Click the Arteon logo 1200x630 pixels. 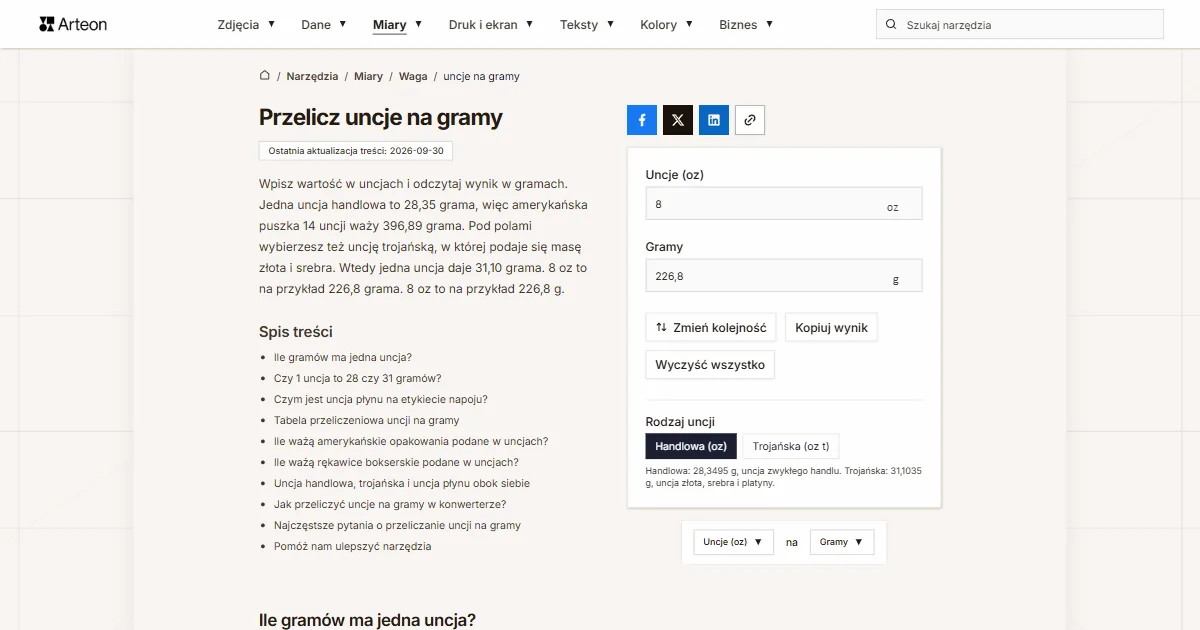tap(73, 24)
